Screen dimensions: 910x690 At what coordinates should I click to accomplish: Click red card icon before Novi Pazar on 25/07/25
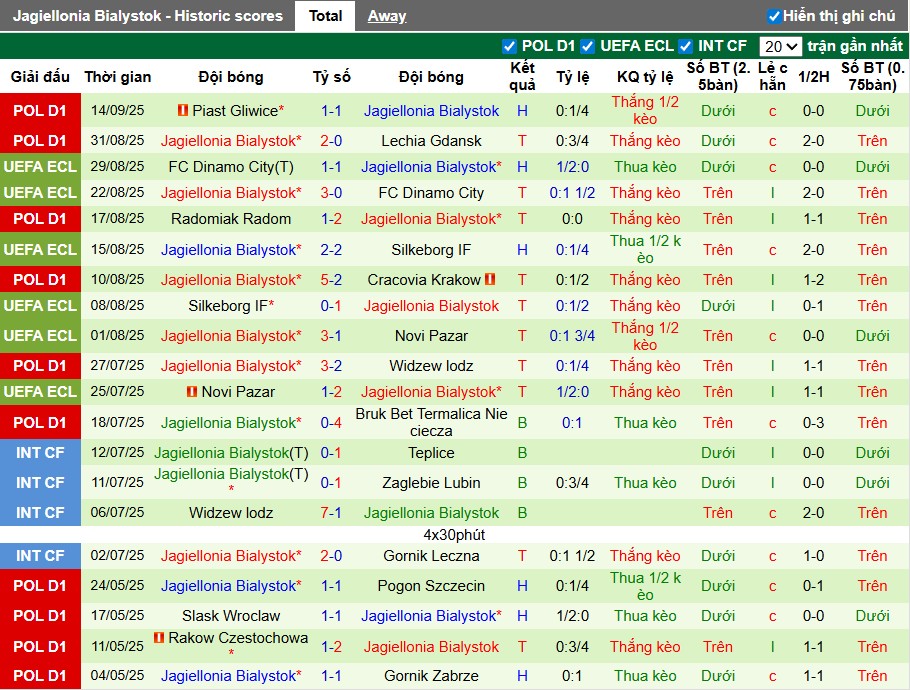click(192, 392)
